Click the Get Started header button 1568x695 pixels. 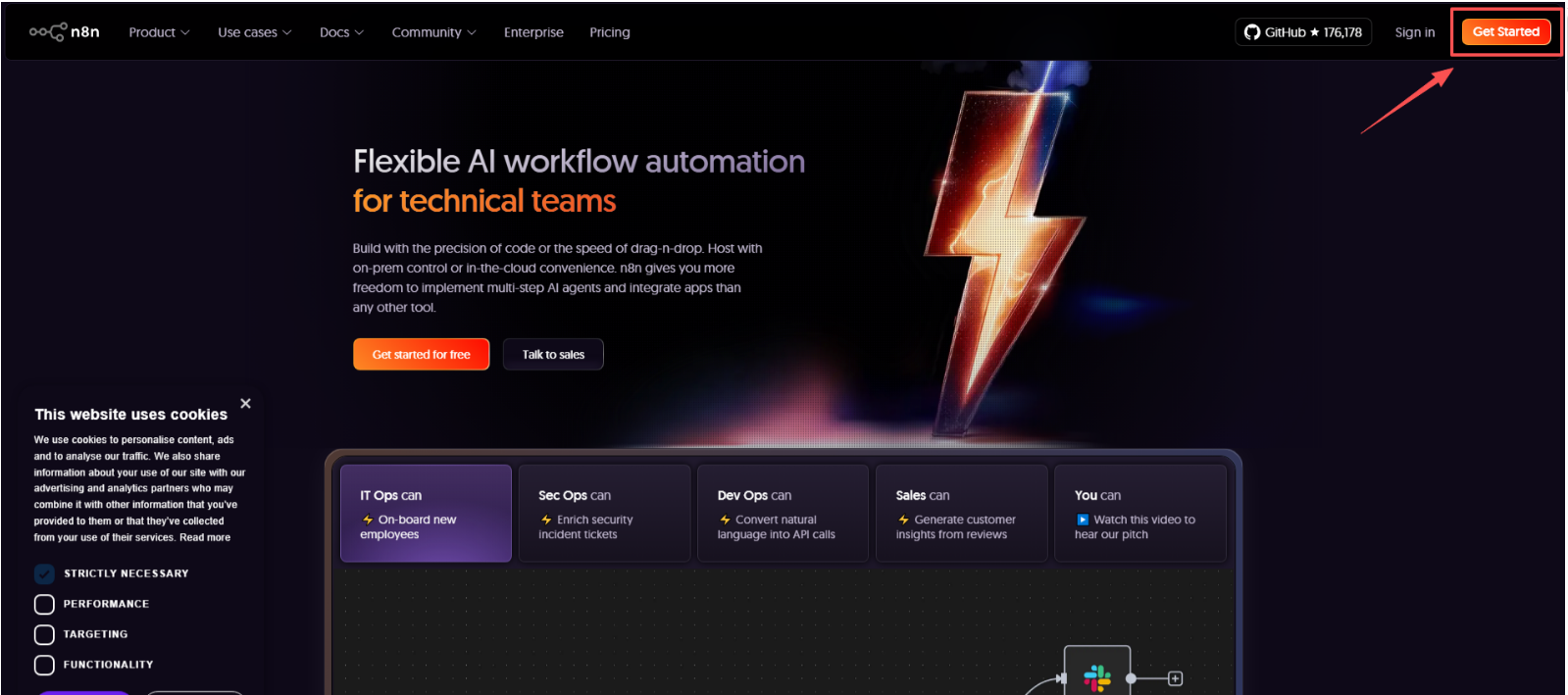tap(1506, 31)
